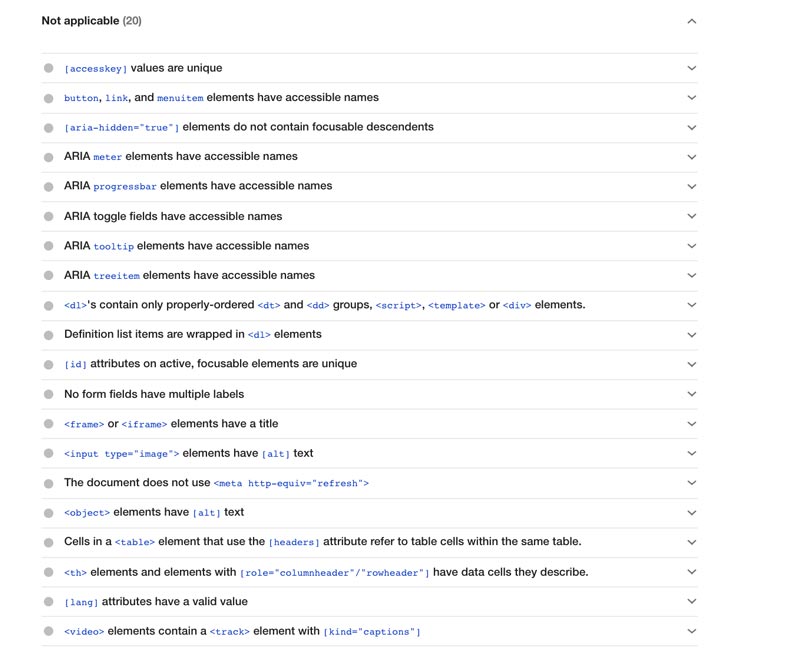Screen dimensions: 800x662
Task: Click text 'have data cells they describe'
Action: point(511,572)
